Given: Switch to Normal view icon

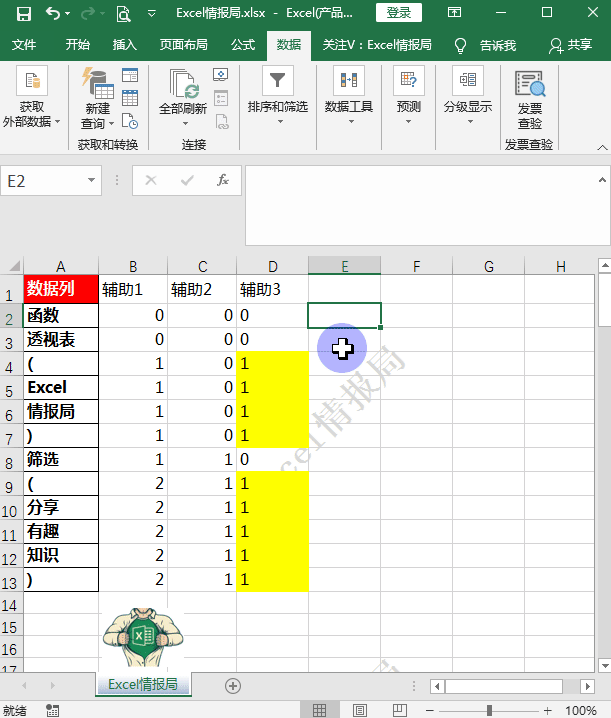Looking at the screenshot, I should (319, 710).
